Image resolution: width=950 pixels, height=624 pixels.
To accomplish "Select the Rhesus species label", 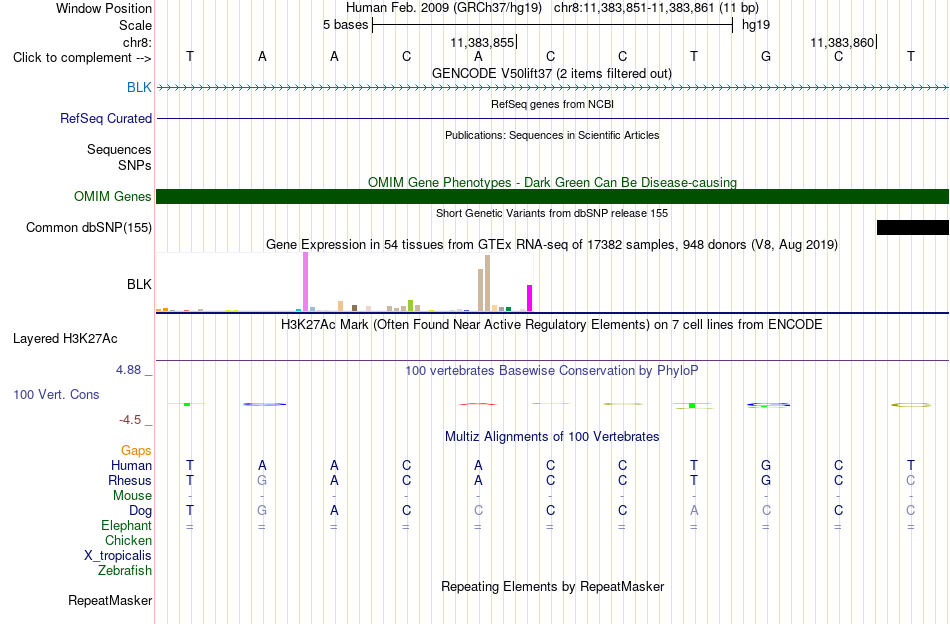I will [x=130, y=480].
